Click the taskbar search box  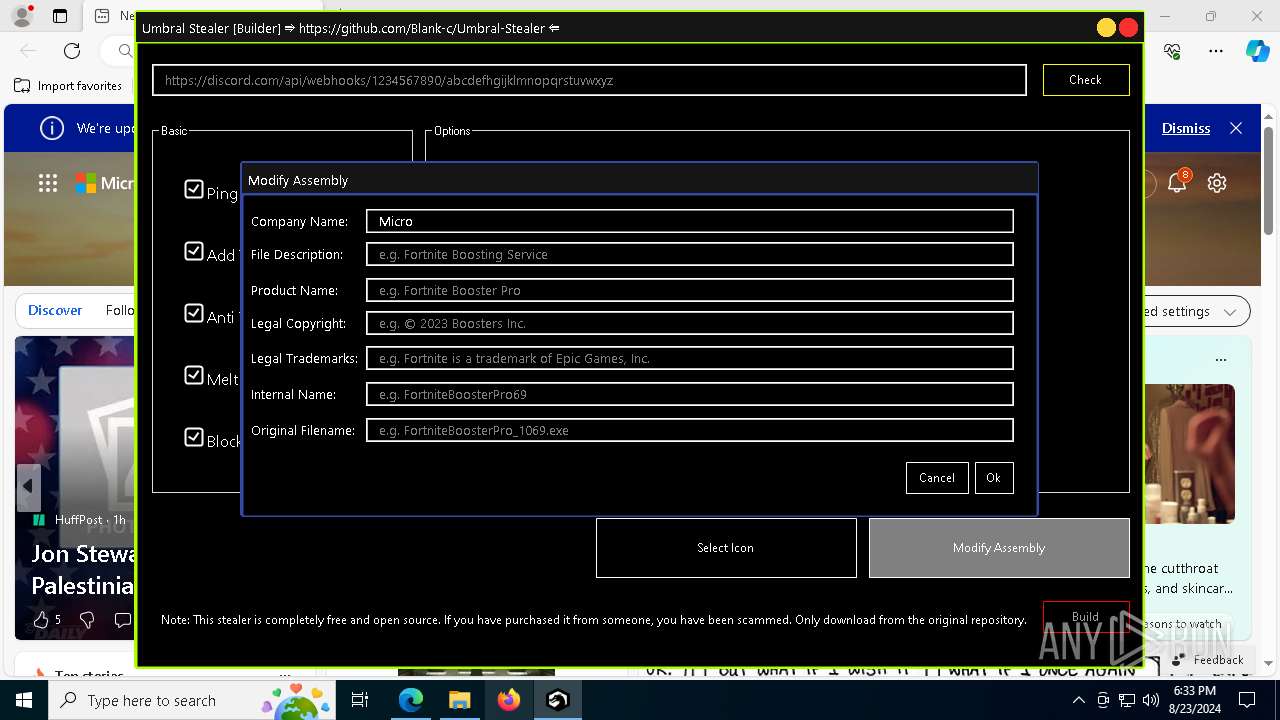192,700
